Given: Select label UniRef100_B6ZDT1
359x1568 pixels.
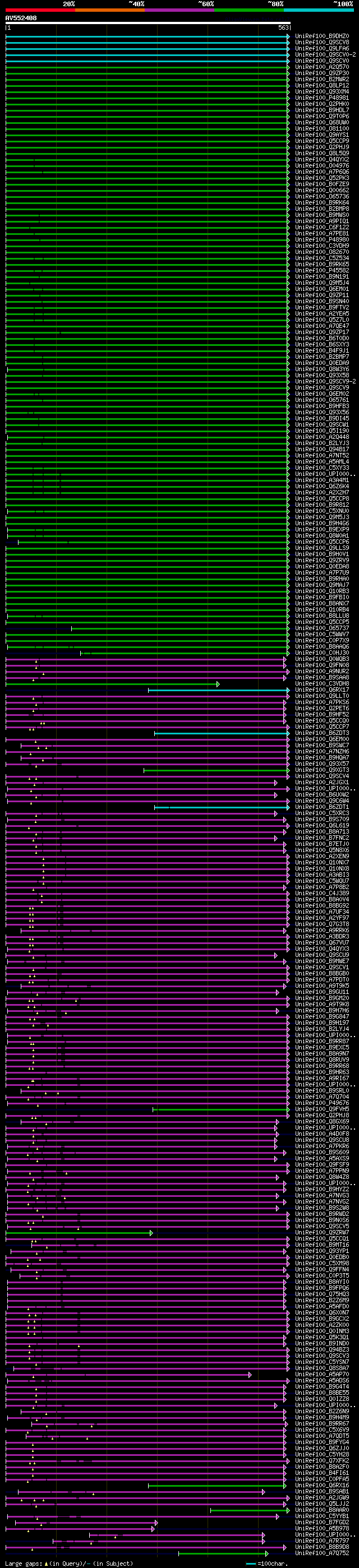Looking at the screenshot, I should (x=323, y=807).
